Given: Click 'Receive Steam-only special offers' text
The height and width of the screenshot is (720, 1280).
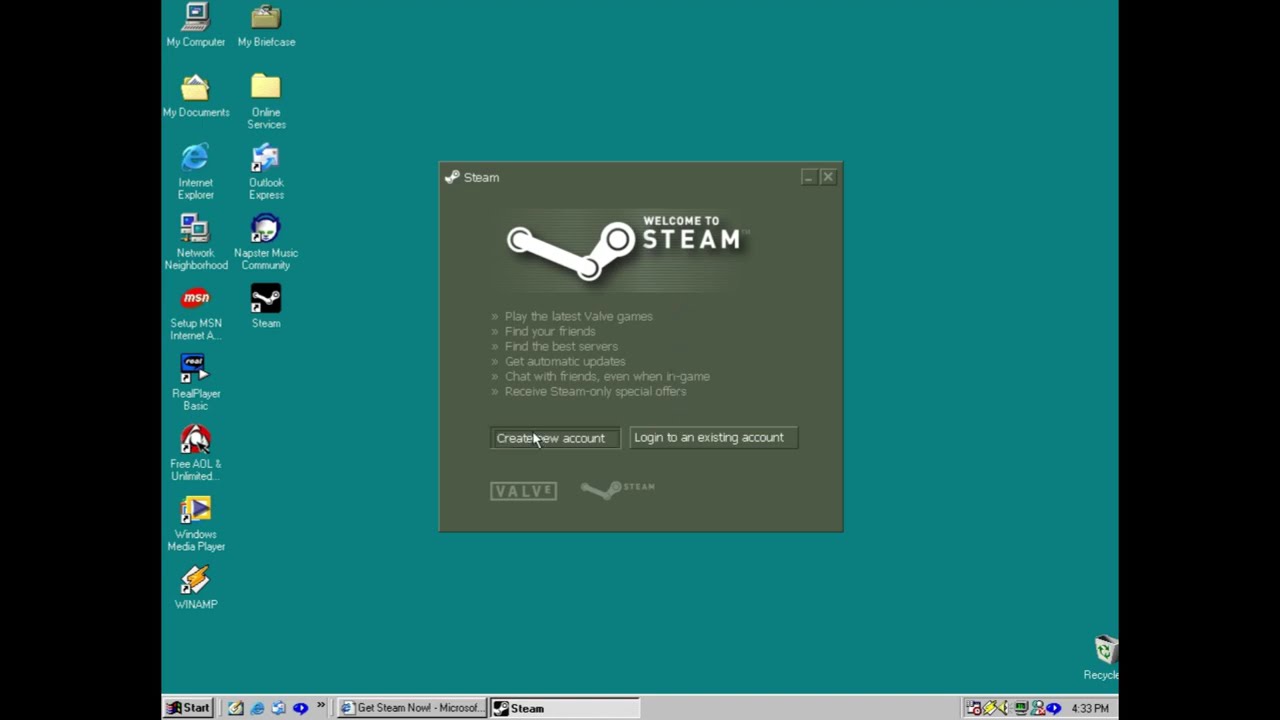Looking at the screenshot, I should coord(595,391).
